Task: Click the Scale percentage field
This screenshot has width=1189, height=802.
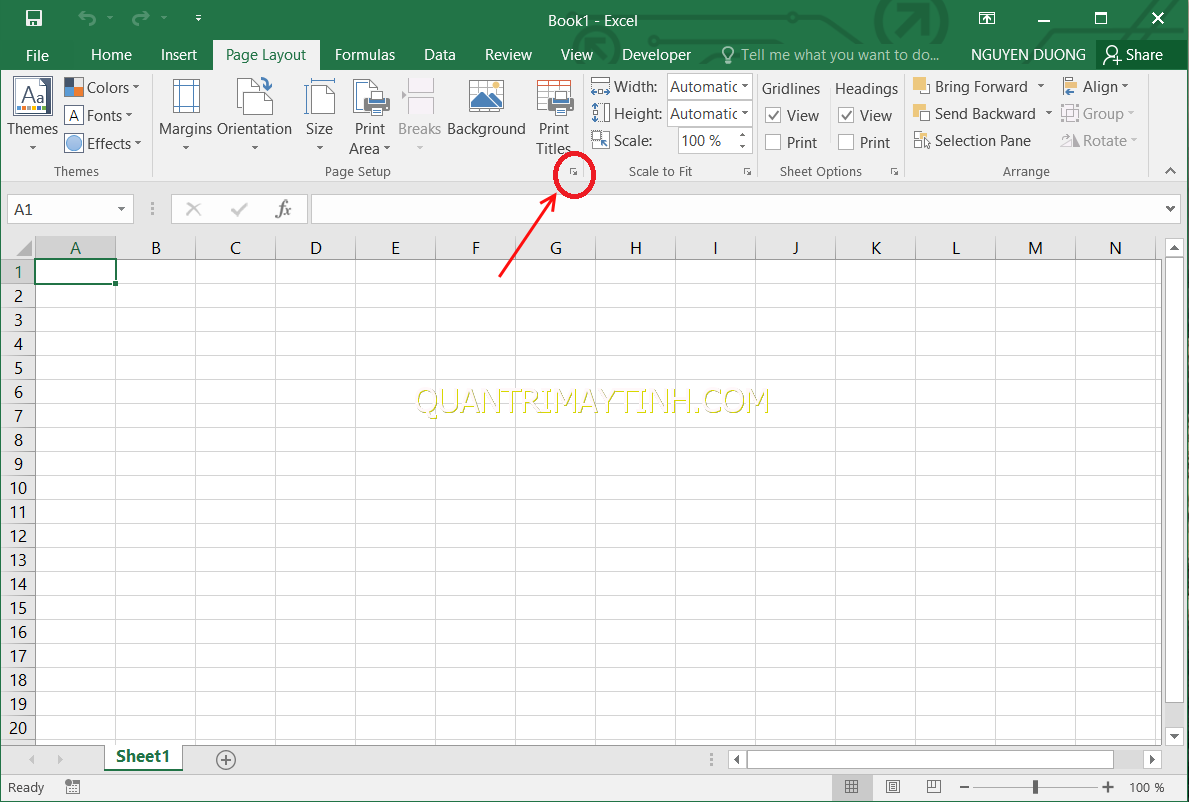Action: coord(706,141)
